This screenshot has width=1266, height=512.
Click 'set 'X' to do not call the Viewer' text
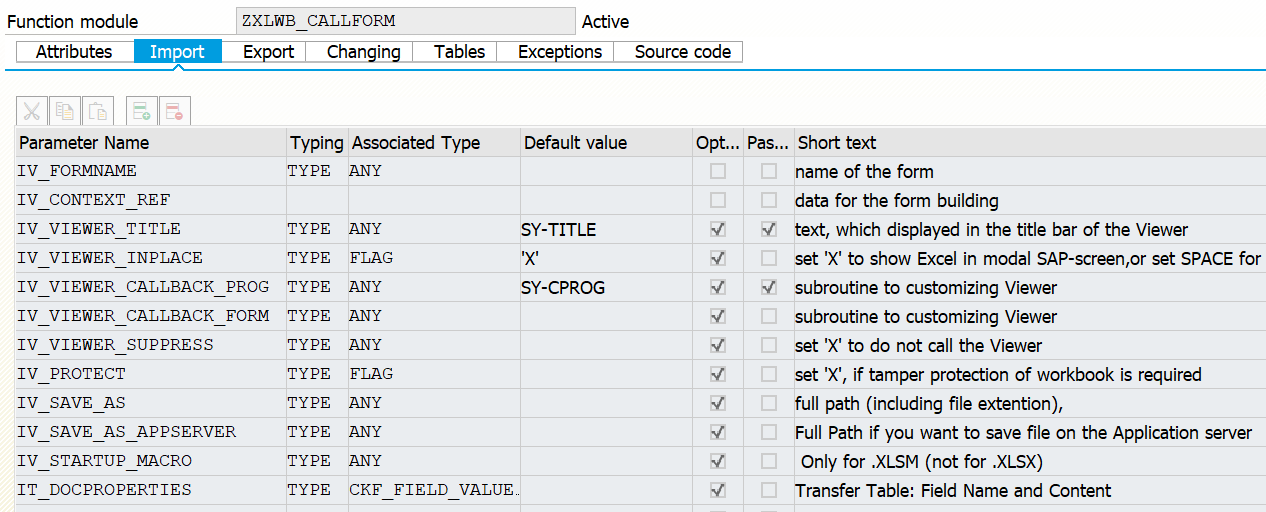[918, 345]
